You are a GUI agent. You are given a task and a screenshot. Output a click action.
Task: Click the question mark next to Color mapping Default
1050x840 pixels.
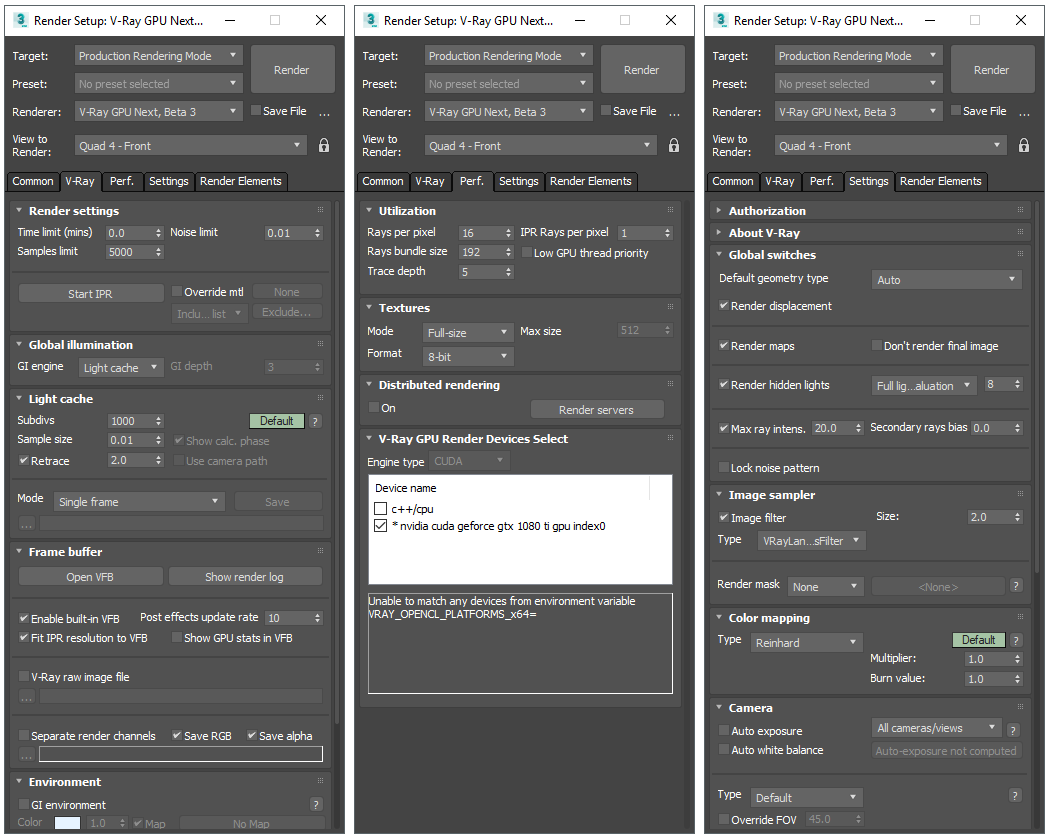coord(1015,640)
